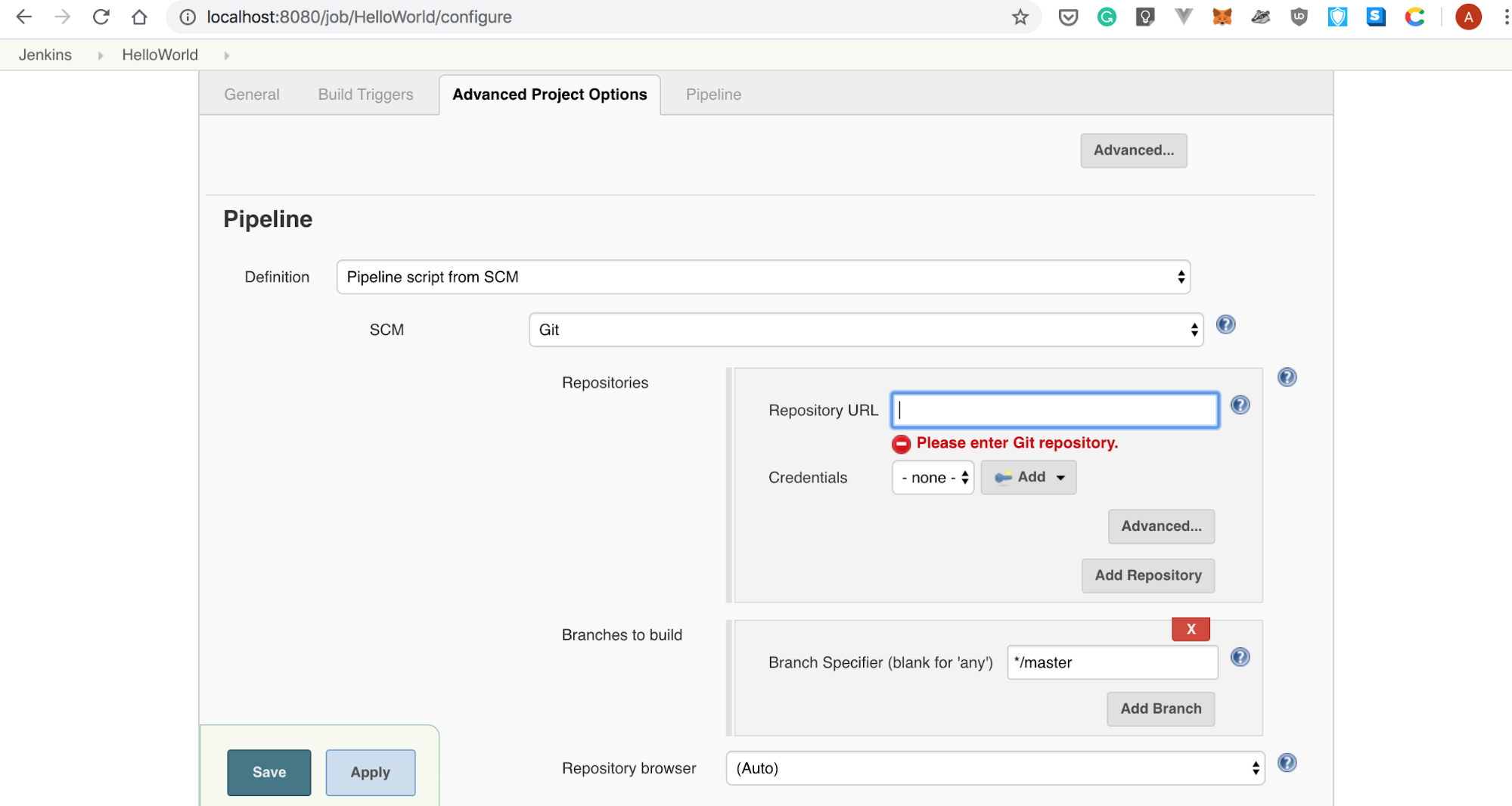This screenshot has height=806, width=1512.
Task: Switch to the Build Triggers tab
Action: click(365, 95)
